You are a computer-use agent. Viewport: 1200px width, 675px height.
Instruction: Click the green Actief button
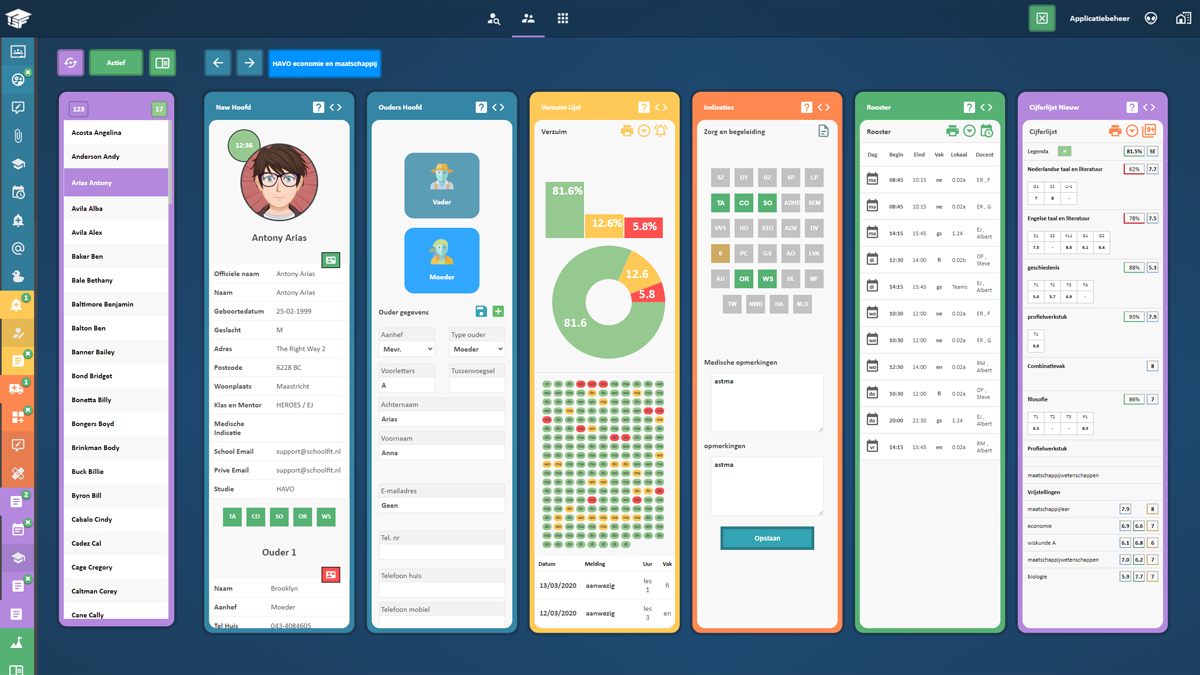click(x=116, y=63)
